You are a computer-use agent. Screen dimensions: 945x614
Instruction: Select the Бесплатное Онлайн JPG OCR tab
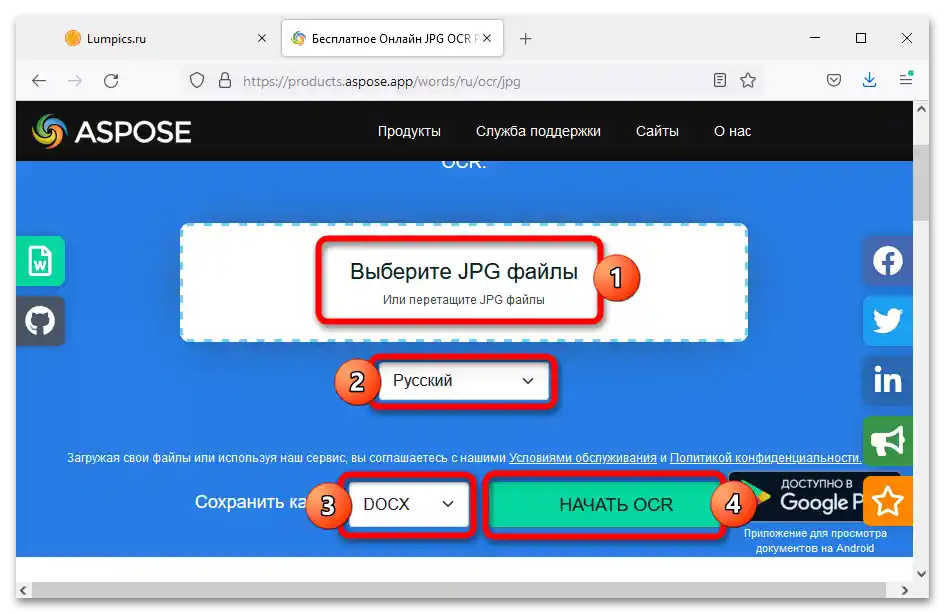[x=392, y=39]
